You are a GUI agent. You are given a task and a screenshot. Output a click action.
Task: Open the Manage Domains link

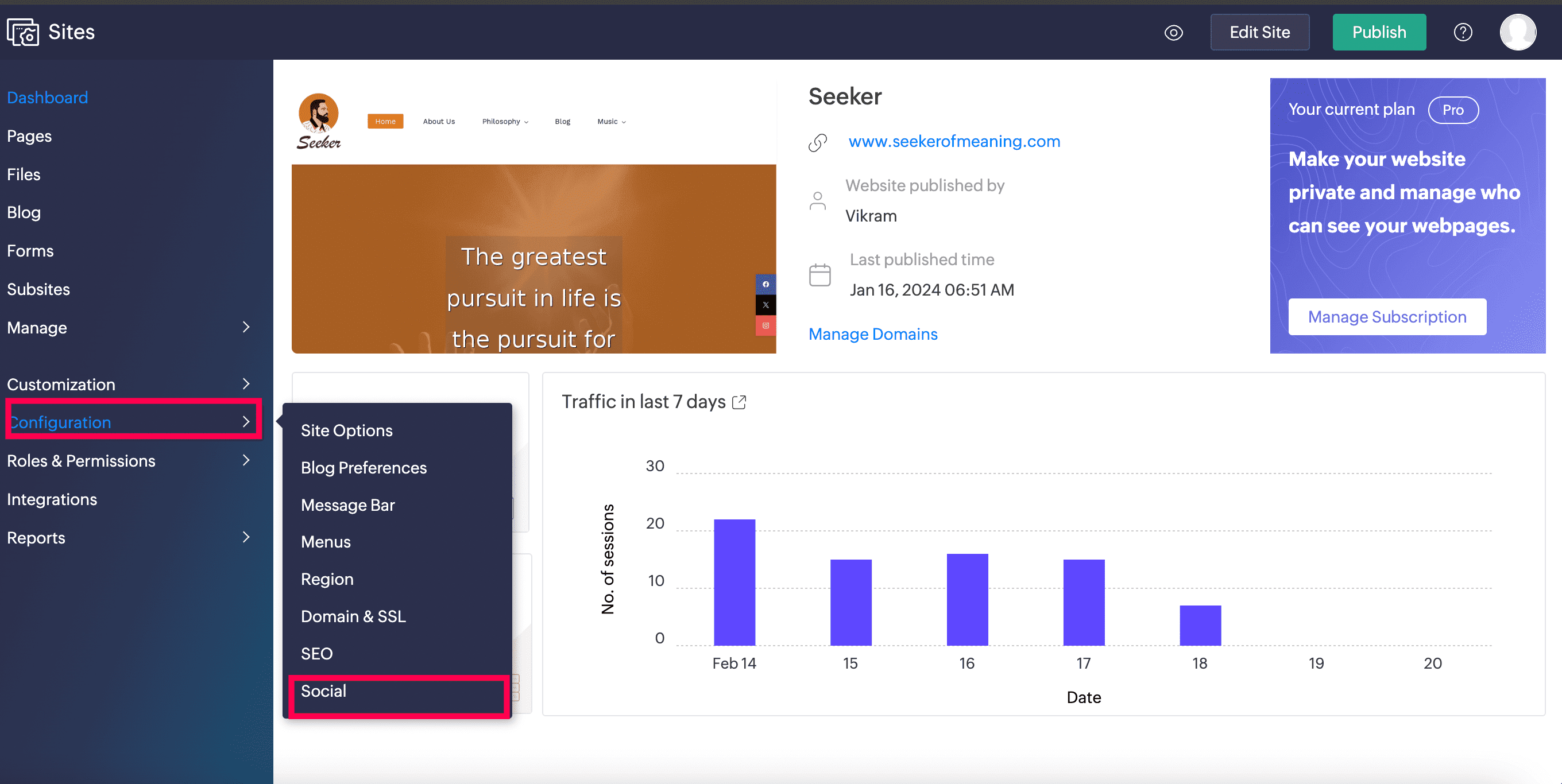(x=872, y=334)
